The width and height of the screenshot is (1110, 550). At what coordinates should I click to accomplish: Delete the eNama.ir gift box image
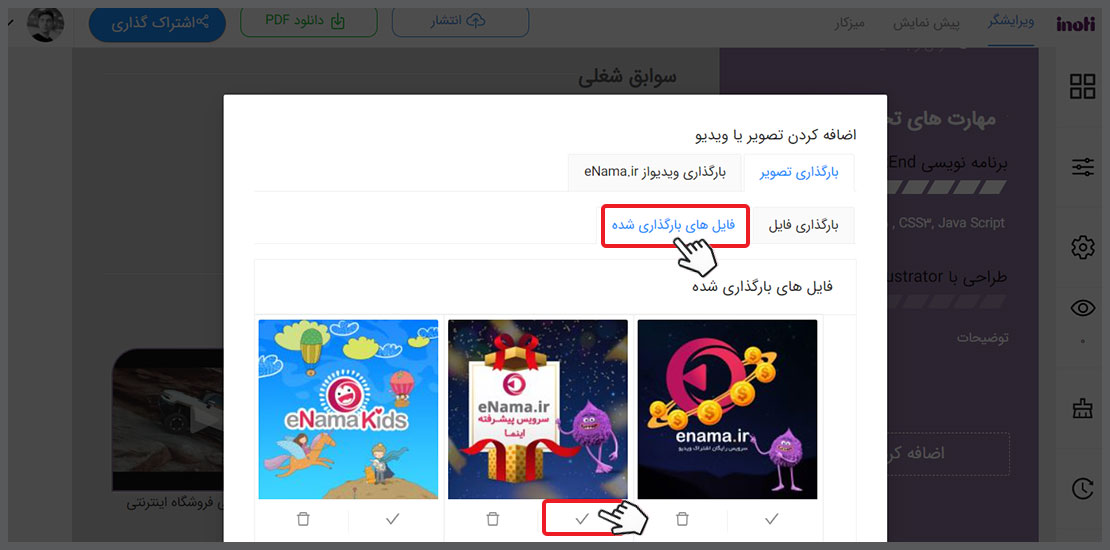[x=493, y=519]
